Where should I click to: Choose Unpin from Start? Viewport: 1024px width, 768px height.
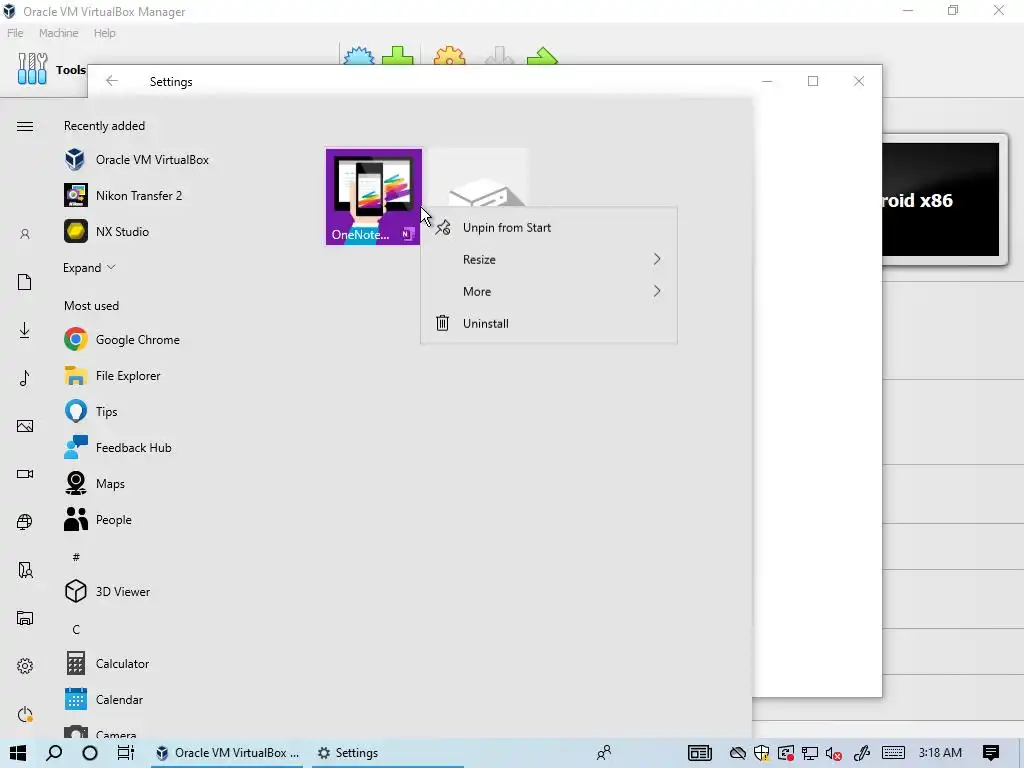pyautogui.click(x=549, y=227)
